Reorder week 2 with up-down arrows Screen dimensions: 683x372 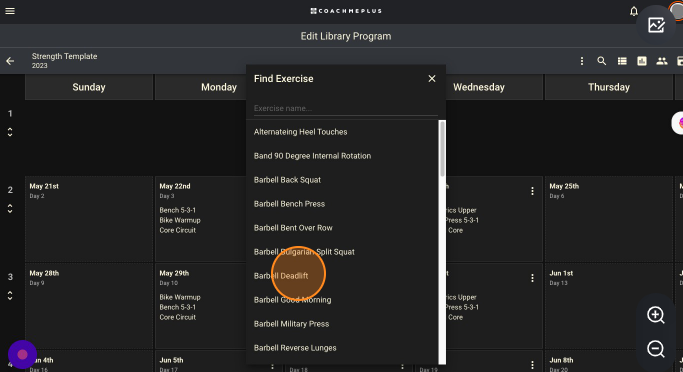pos(10,209)
